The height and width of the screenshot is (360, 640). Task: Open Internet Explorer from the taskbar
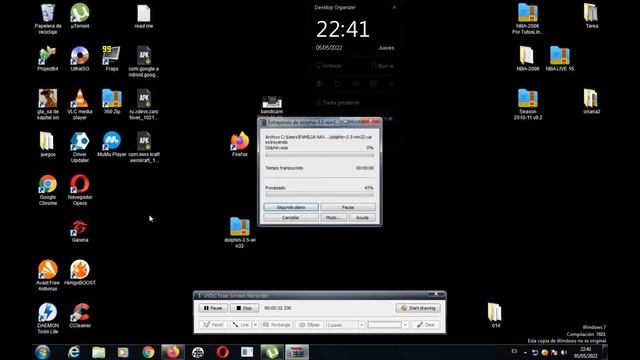(74, 352)
